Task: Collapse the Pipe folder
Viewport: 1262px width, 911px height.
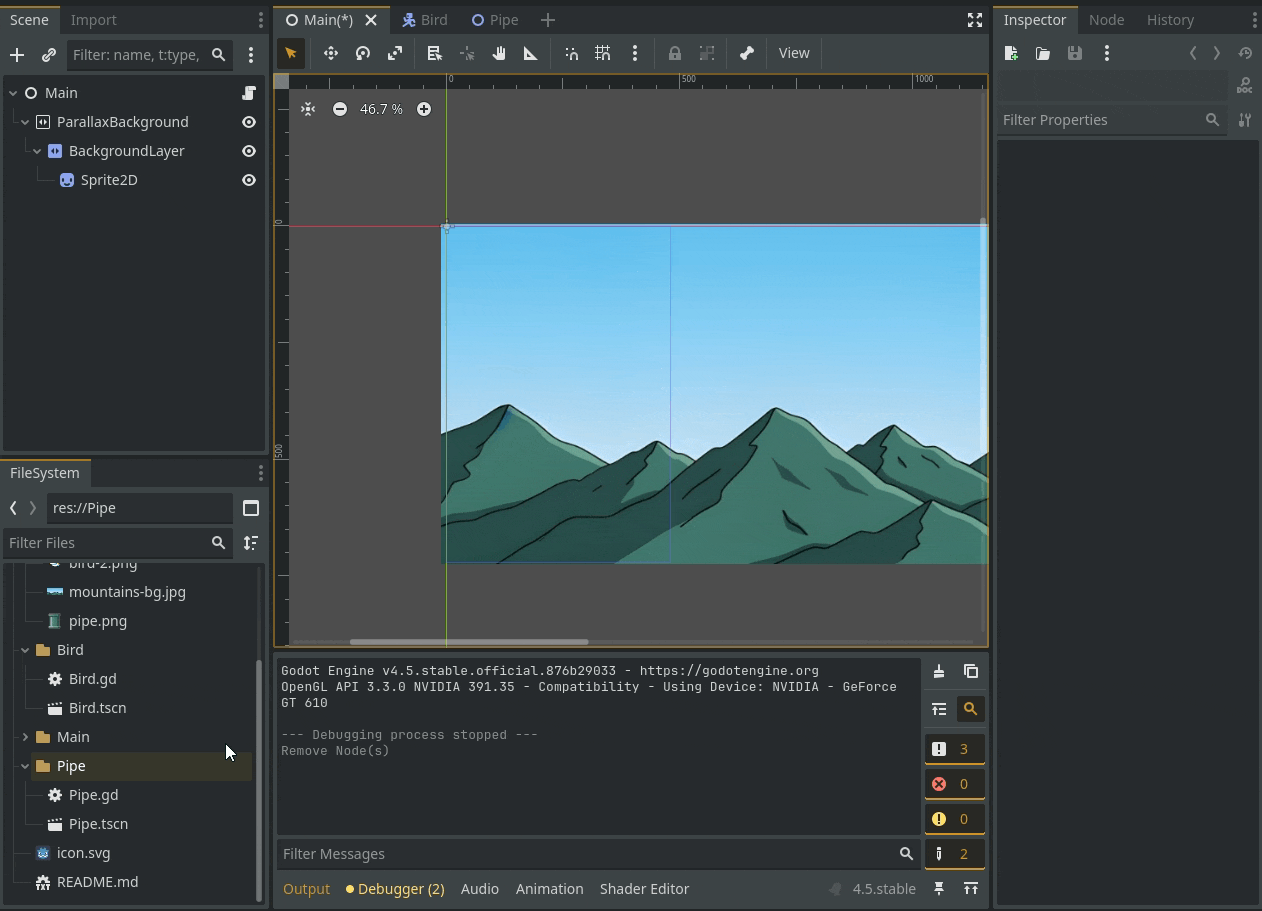Action: (x=25, y=766)
